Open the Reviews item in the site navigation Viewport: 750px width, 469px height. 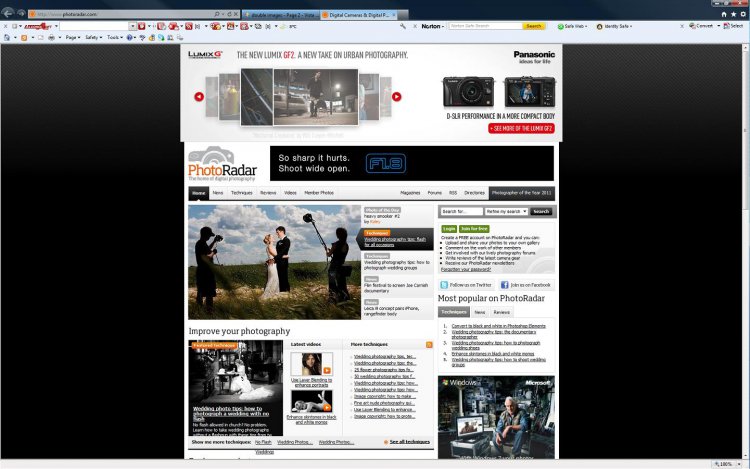click(268, 193)
